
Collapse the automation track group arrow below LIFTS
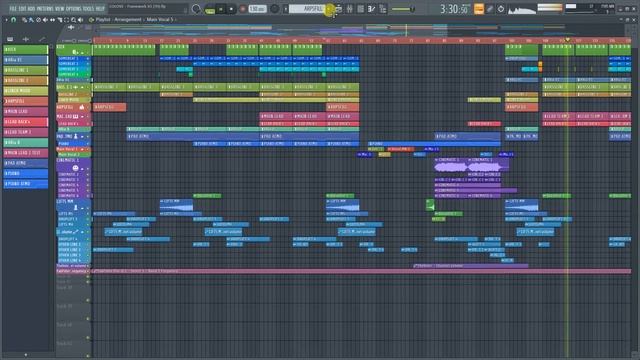tap(82, 232)
